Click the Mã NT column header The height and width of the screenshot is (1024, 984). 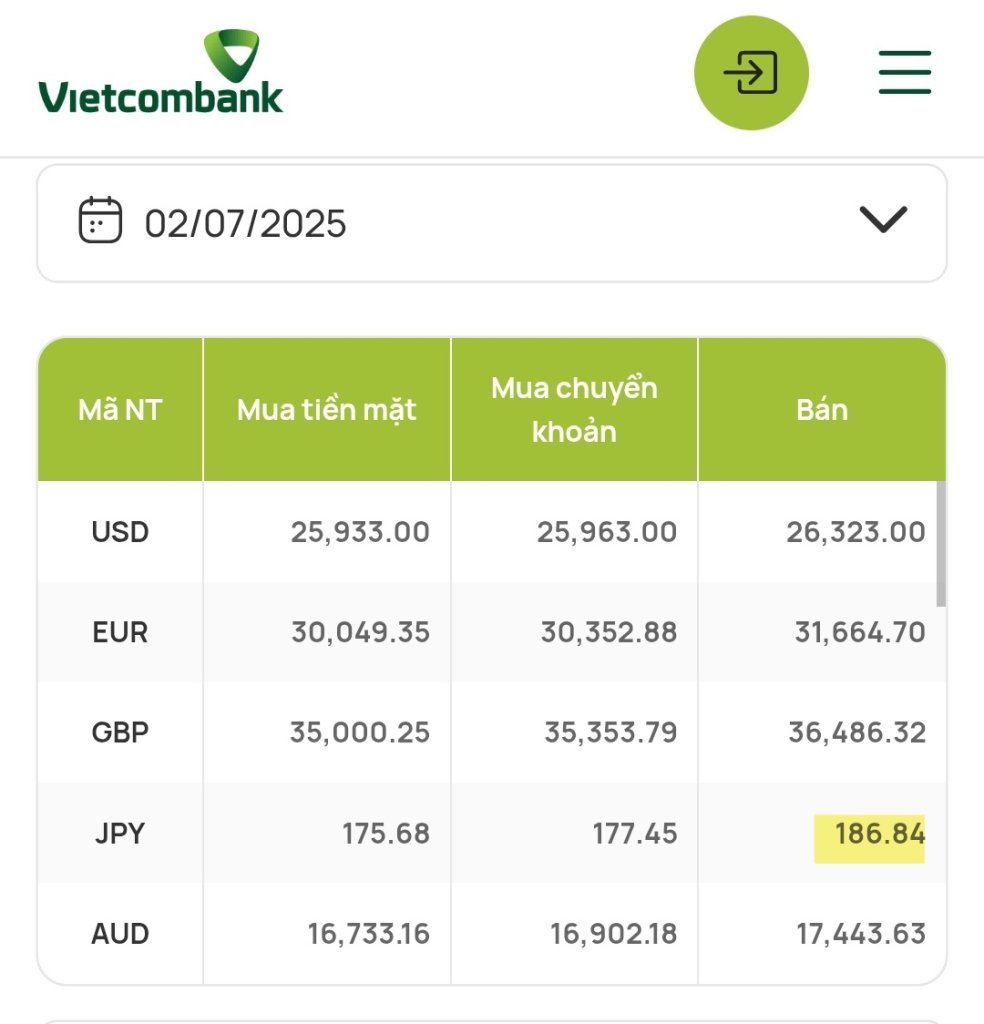click(x=120, y=409)
